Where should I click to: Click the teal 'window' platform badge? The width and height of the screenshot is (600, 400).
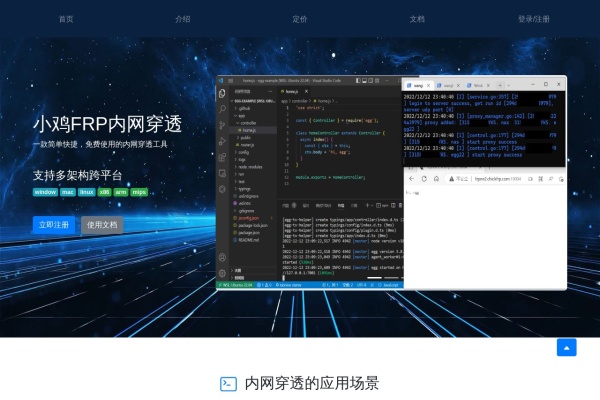tap(45, 192)
